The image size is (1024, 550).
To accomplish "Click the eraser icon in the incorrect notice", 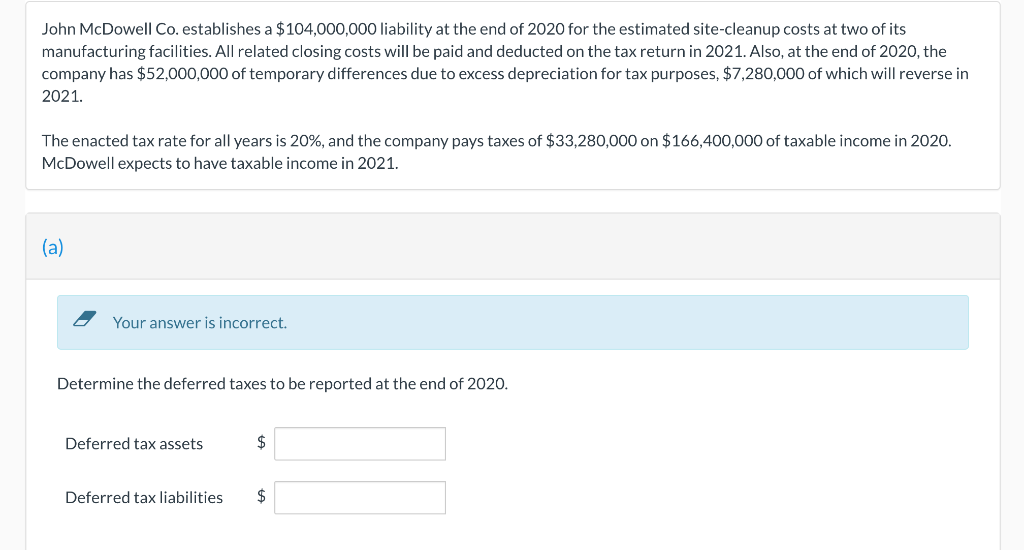I will 84,319.
